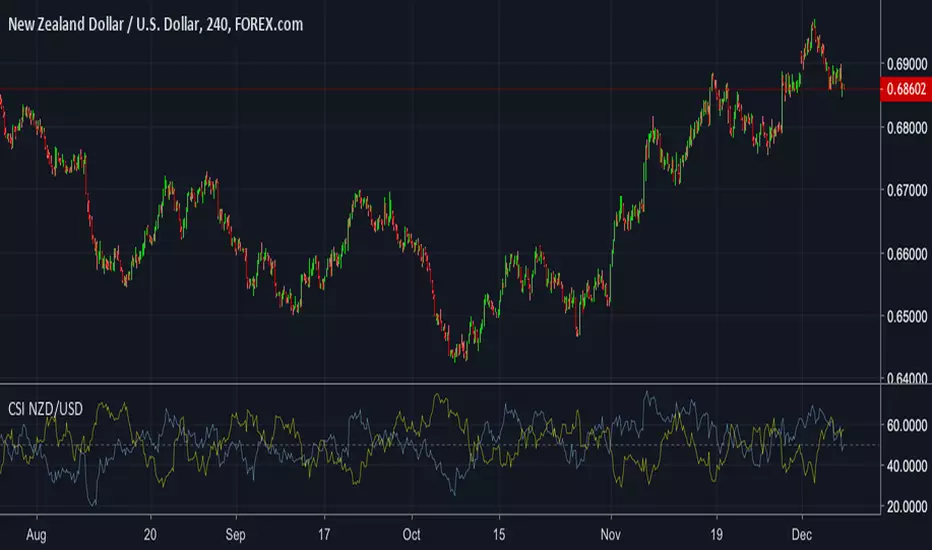Click the 40.0000 indicator axis label
The height and width of the screenshot is (550, 932).
906,466
